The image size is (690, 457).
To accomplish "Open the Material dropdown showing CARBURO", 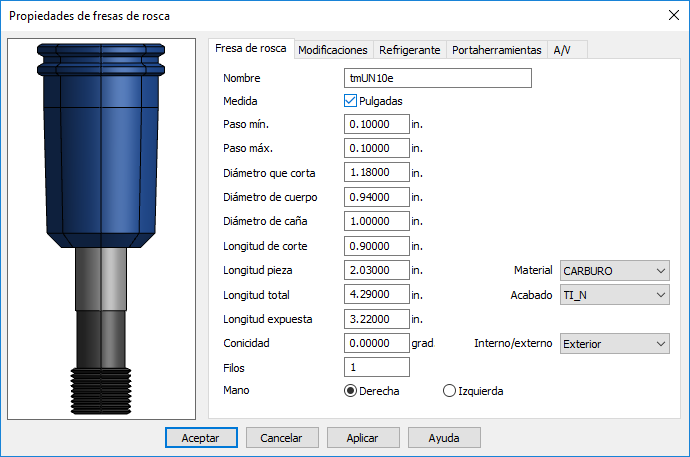I will click(614, 271).
